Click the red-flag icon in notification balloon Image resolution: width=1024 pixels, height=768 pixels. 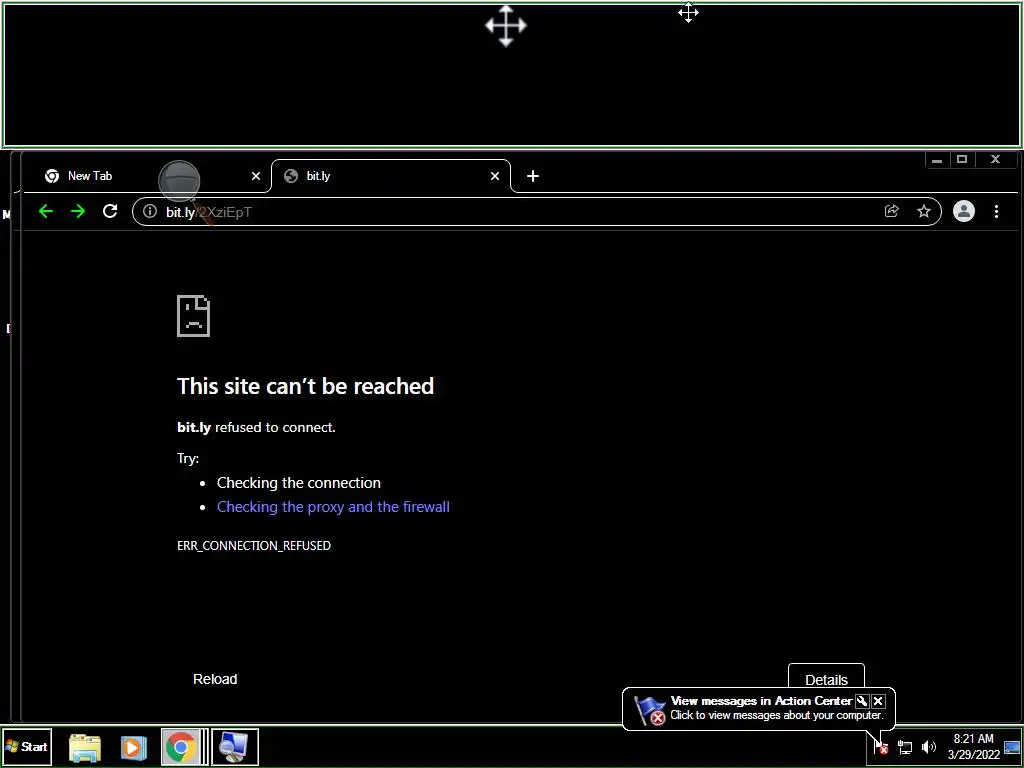point(650,710)
